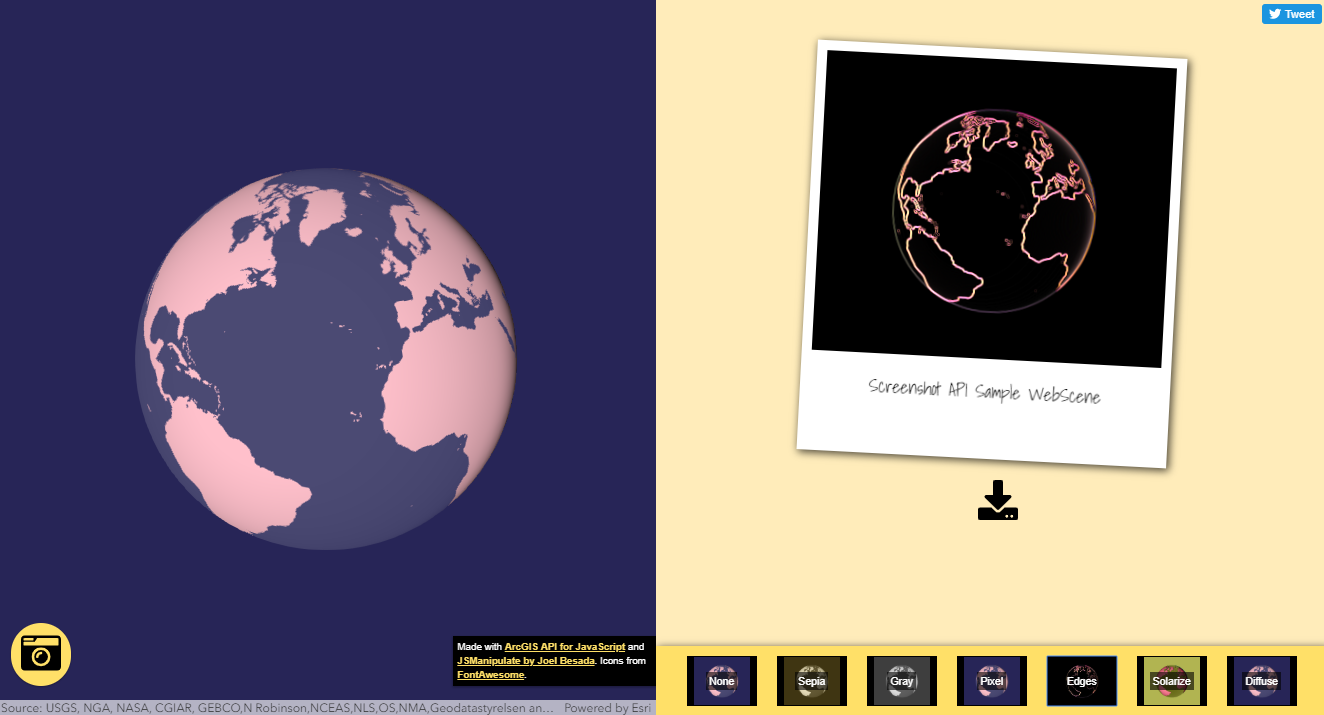Download the screenshot image
The height and width of the screenshot is (715, 1324).
point(997,501)
